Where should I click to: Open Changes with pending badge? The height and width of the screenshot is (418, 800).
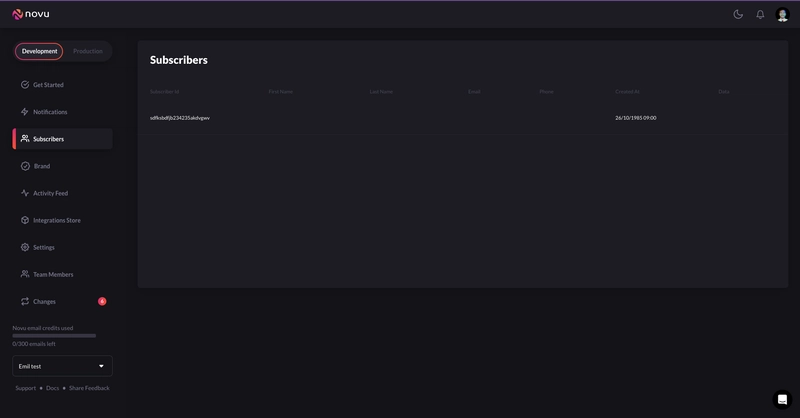(45, 301)
